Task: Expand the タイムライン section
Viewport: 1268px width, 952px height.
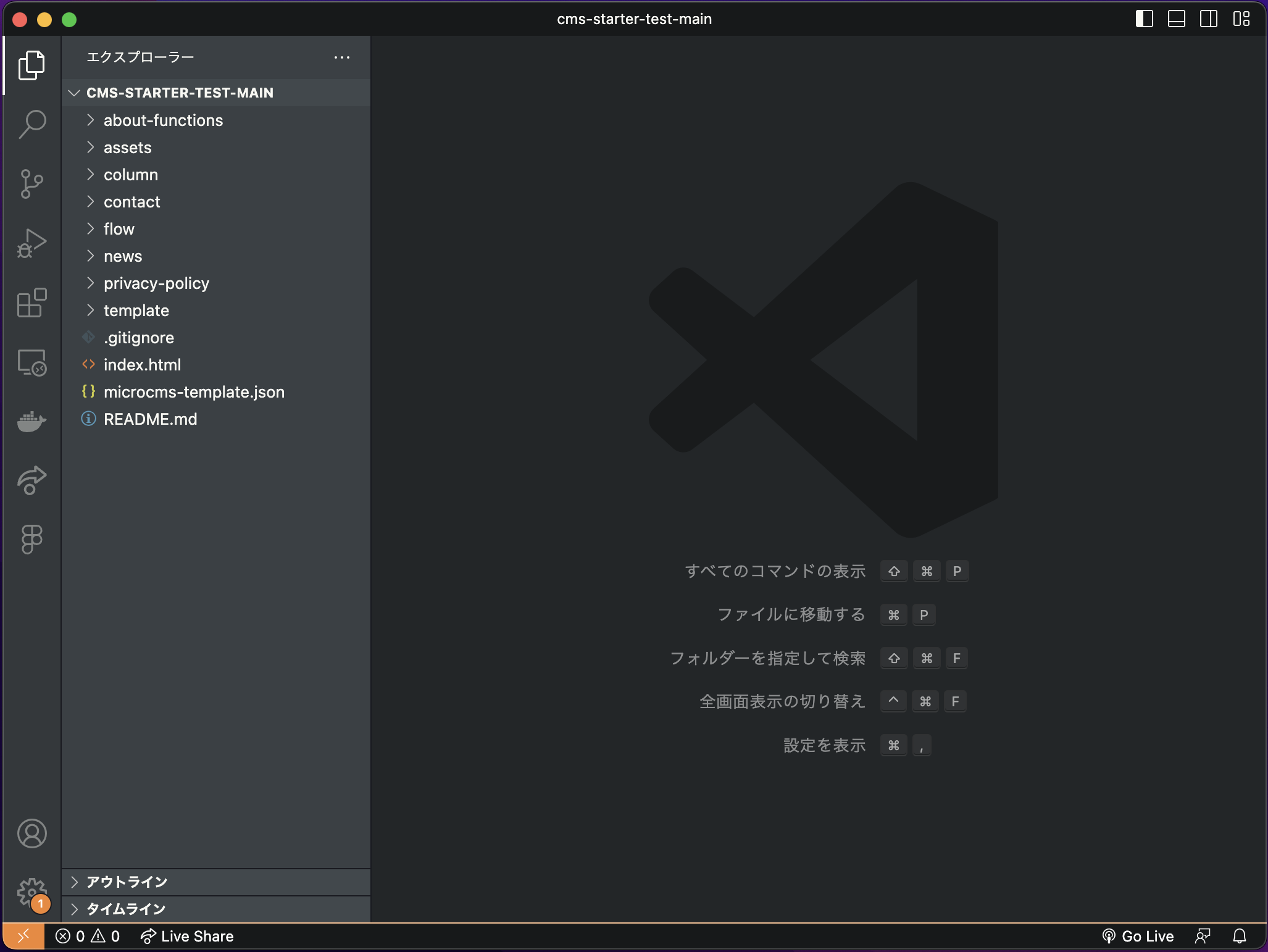Action: 216,909
